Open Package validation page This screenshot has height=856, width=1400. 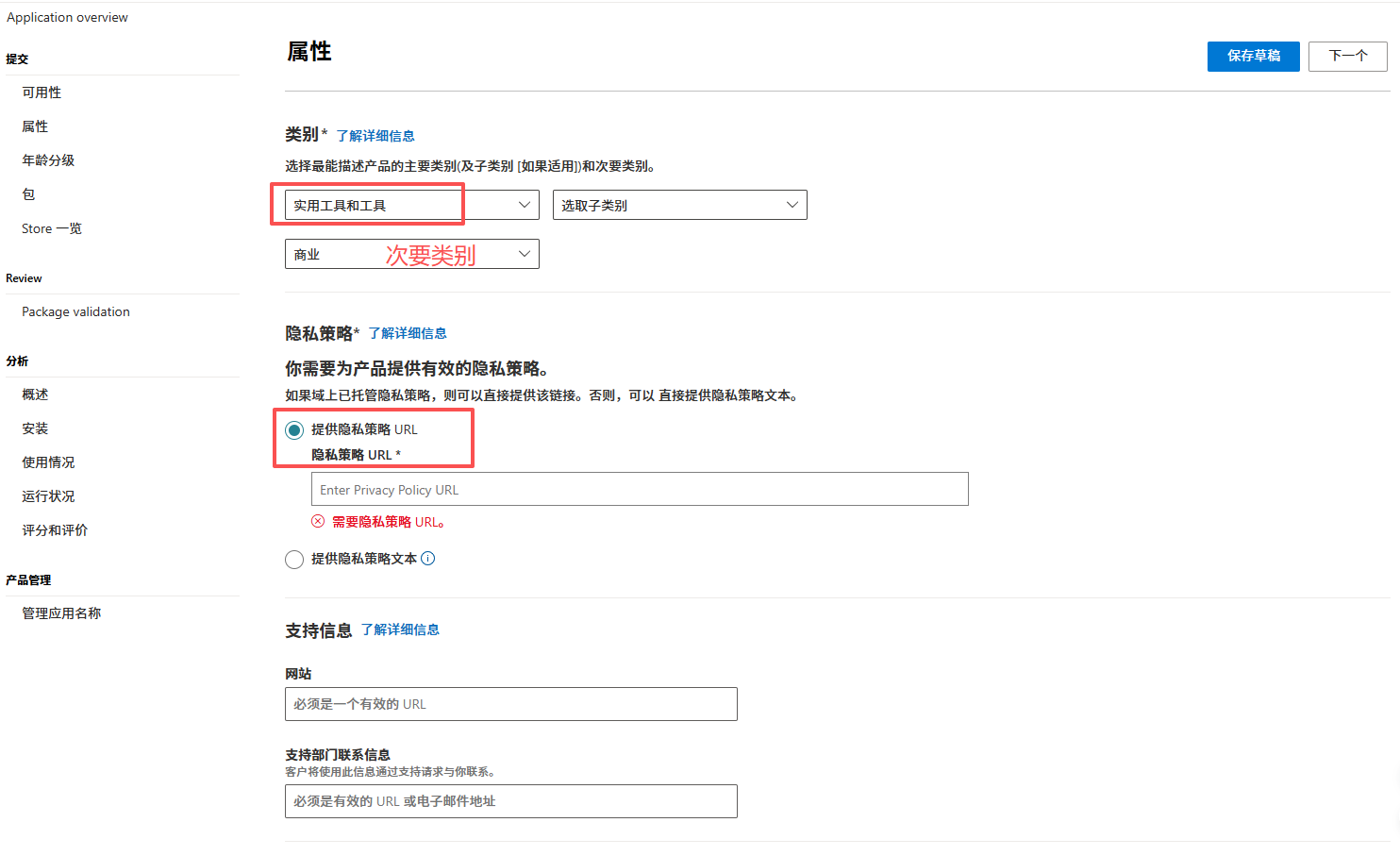click(75, 311)
